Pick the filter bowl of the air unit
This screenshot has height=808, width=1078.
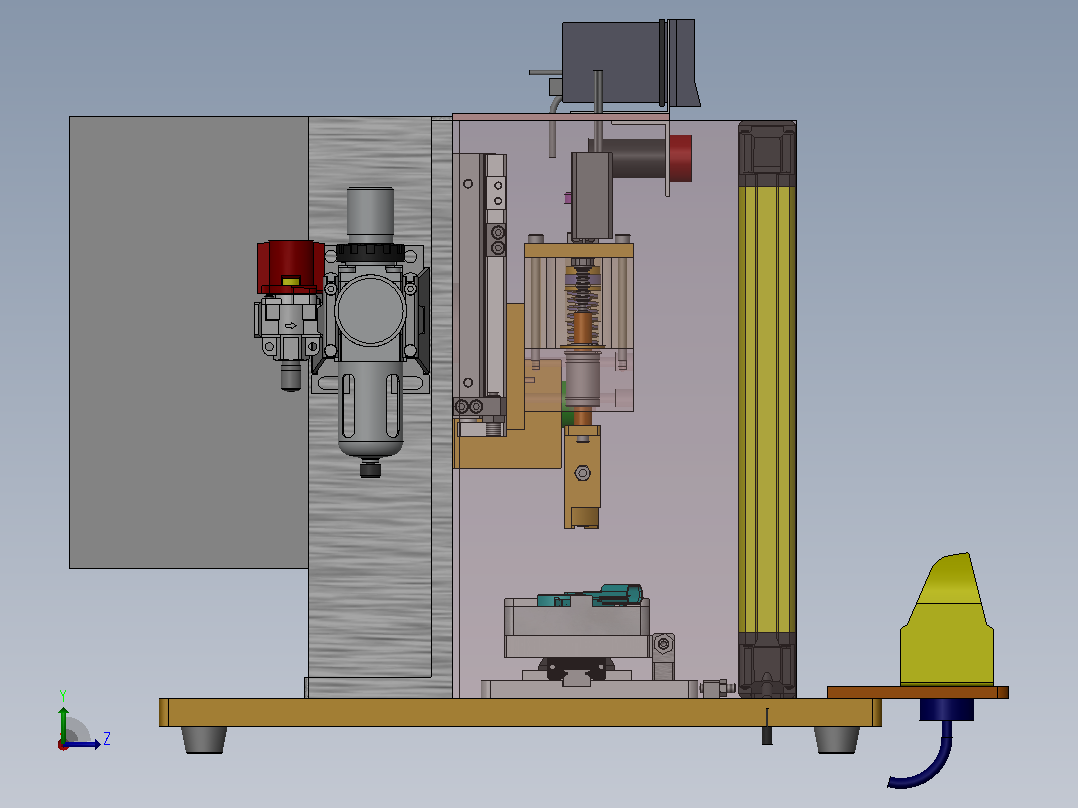[x=370, y=411]
